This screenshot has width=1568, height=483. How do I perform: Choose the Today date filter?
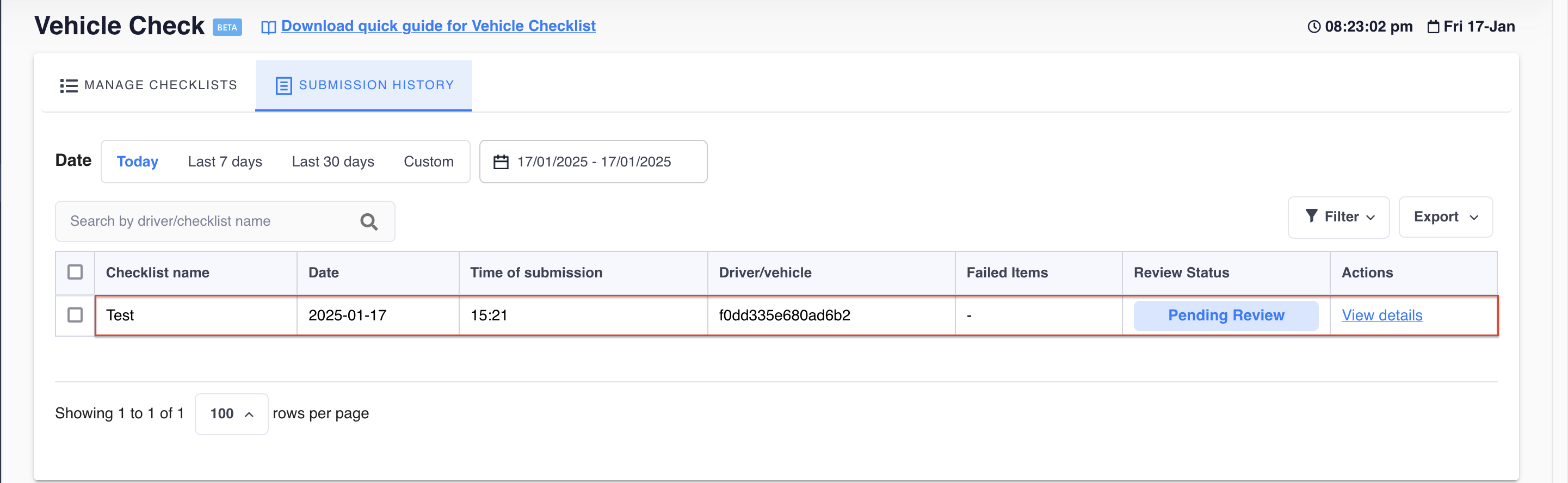tap(138, 162)
